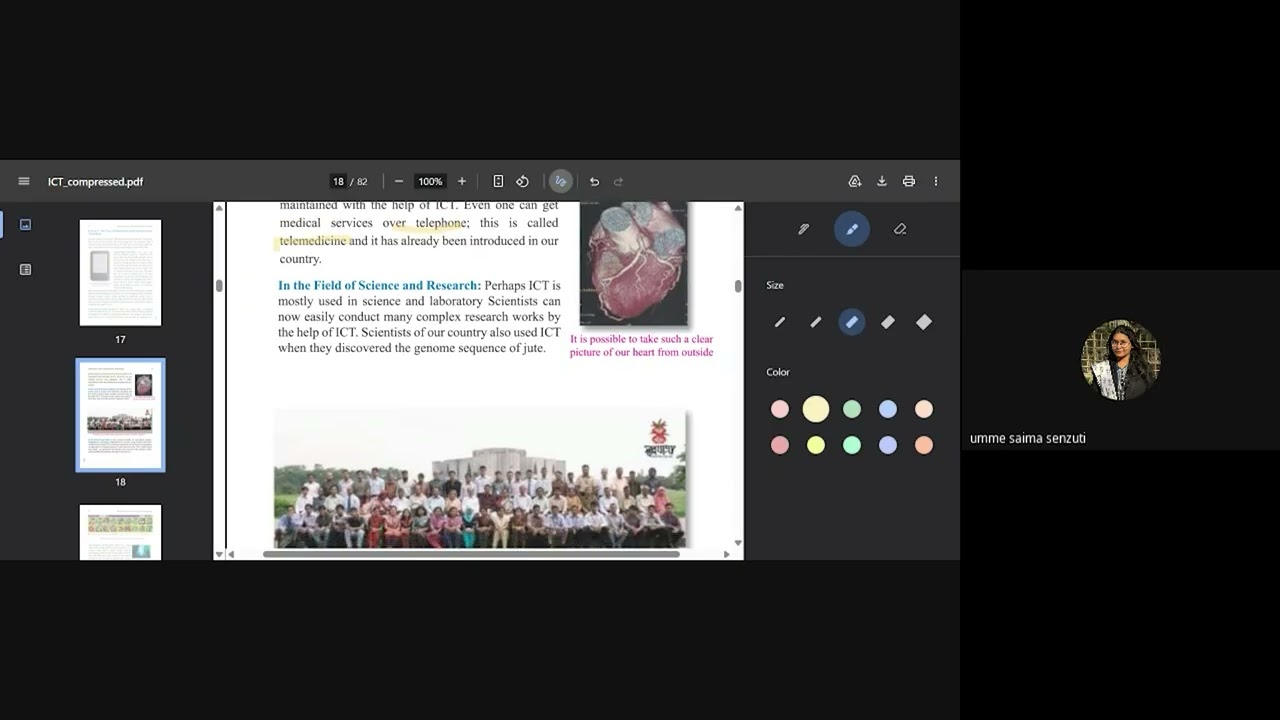
Task: Save the PDF to Drive
Action: tap(855, 181)
